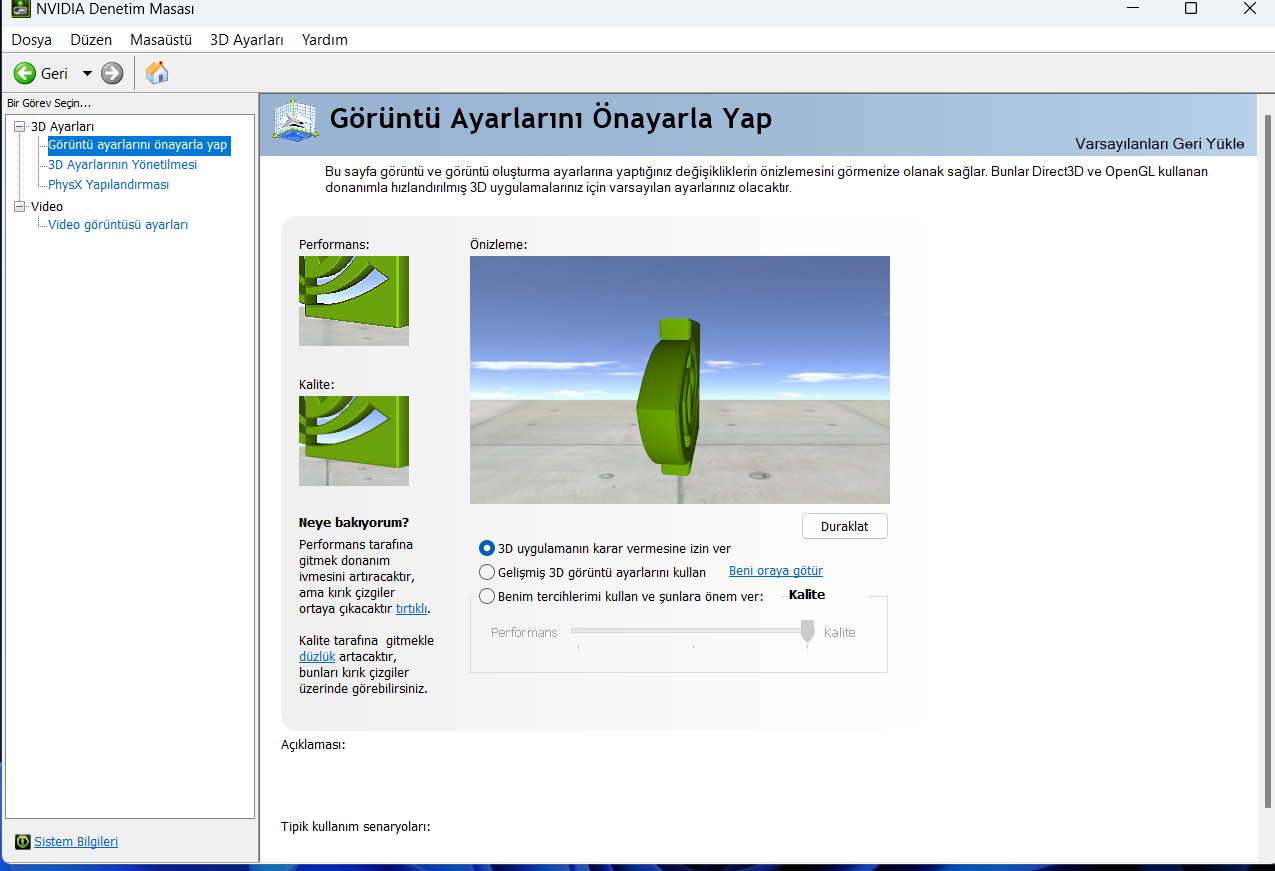
Task: Click the Beni oraya götür link
Action: pyautogui.click(x=776, y=571)
